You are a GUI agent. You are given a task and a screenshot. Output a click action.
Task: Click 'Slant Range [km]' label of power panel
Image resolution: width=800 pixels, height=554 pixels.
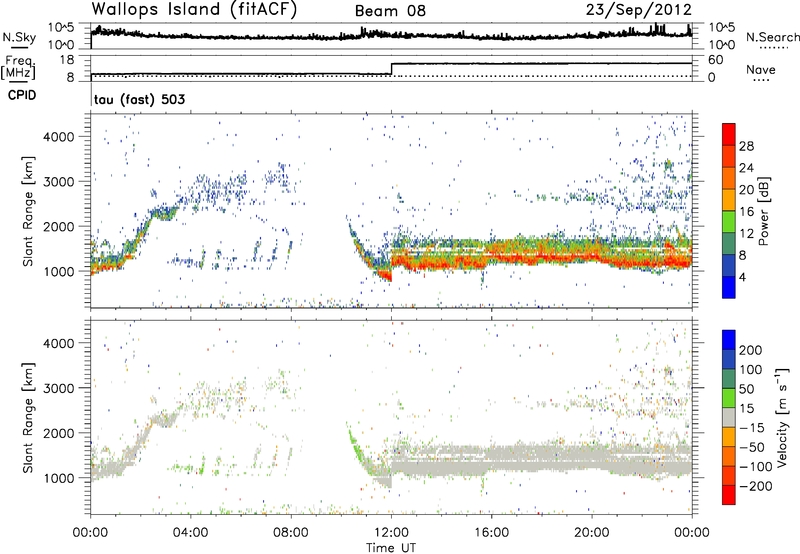(28, 211)
